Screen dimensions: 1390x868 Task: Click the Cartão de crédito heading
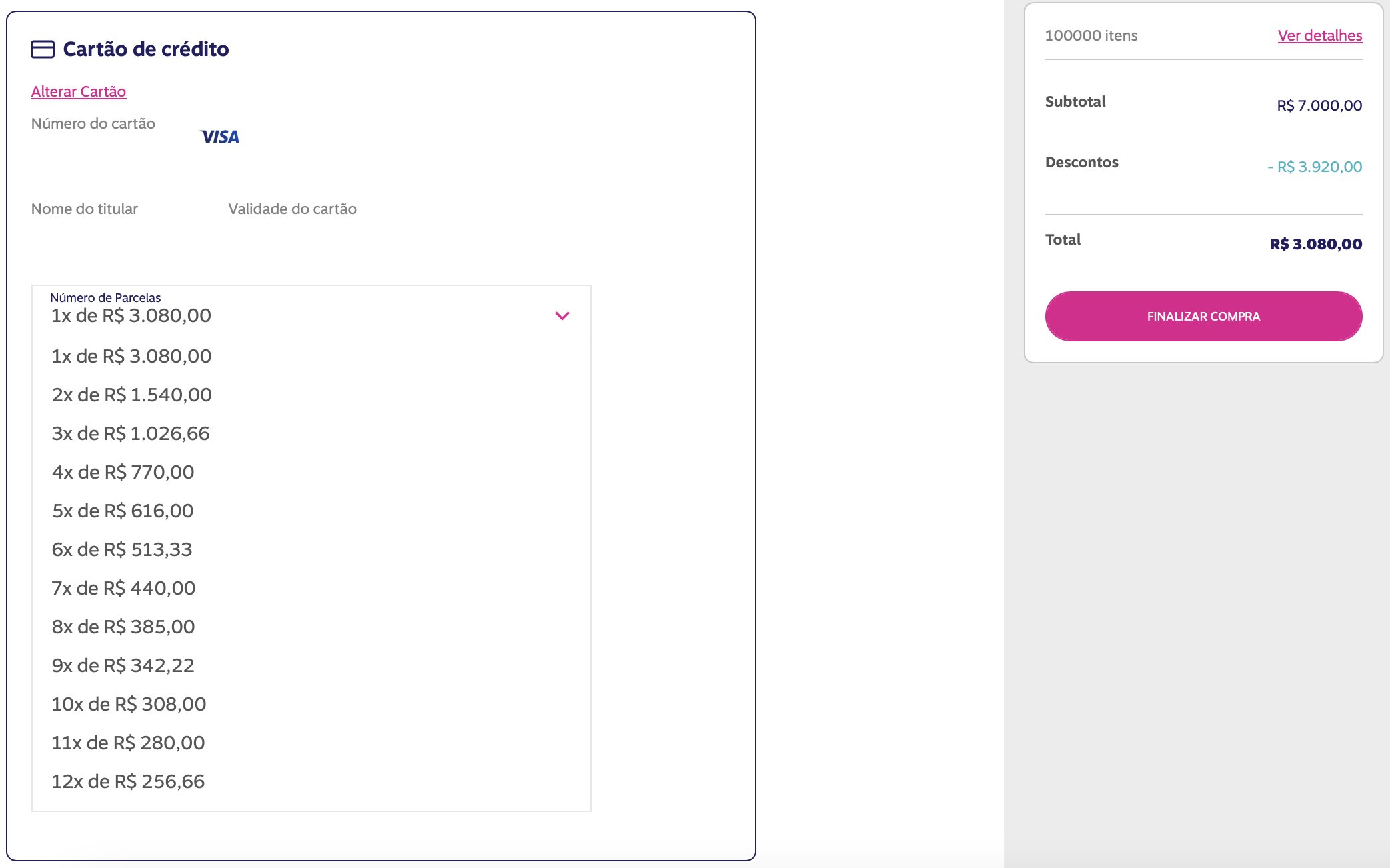[x=146, y=49]
